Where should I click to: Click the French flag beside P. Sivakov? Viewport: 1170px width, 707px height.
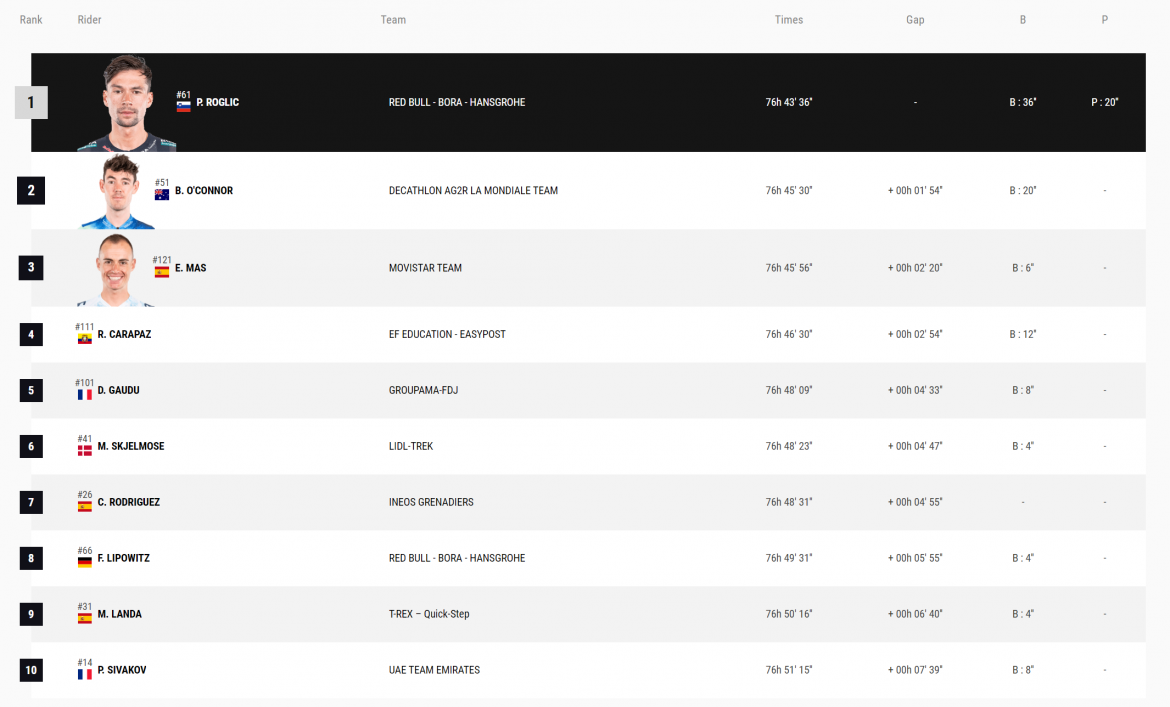coord(85,674)
